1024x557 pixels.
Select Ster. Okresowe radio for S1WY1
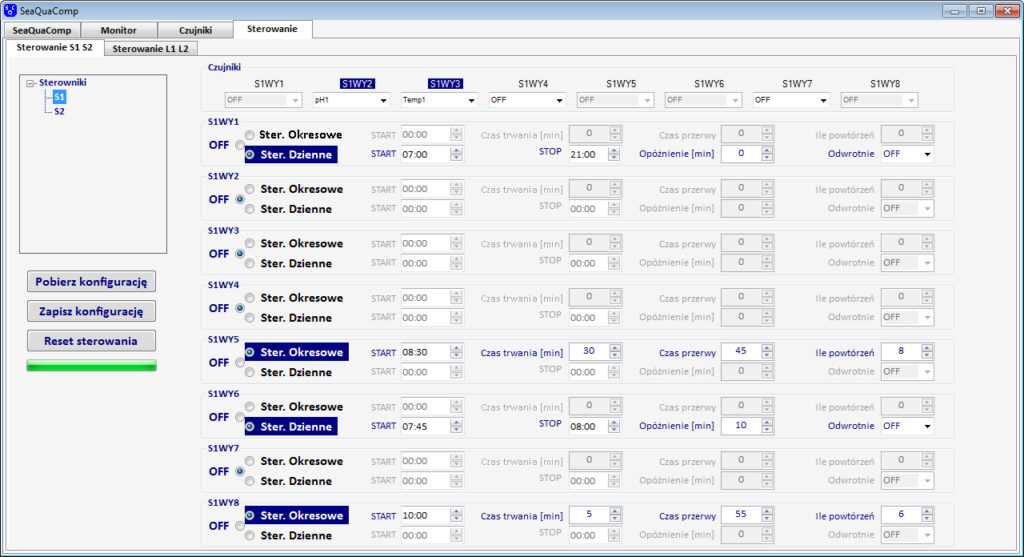point(250,135)
